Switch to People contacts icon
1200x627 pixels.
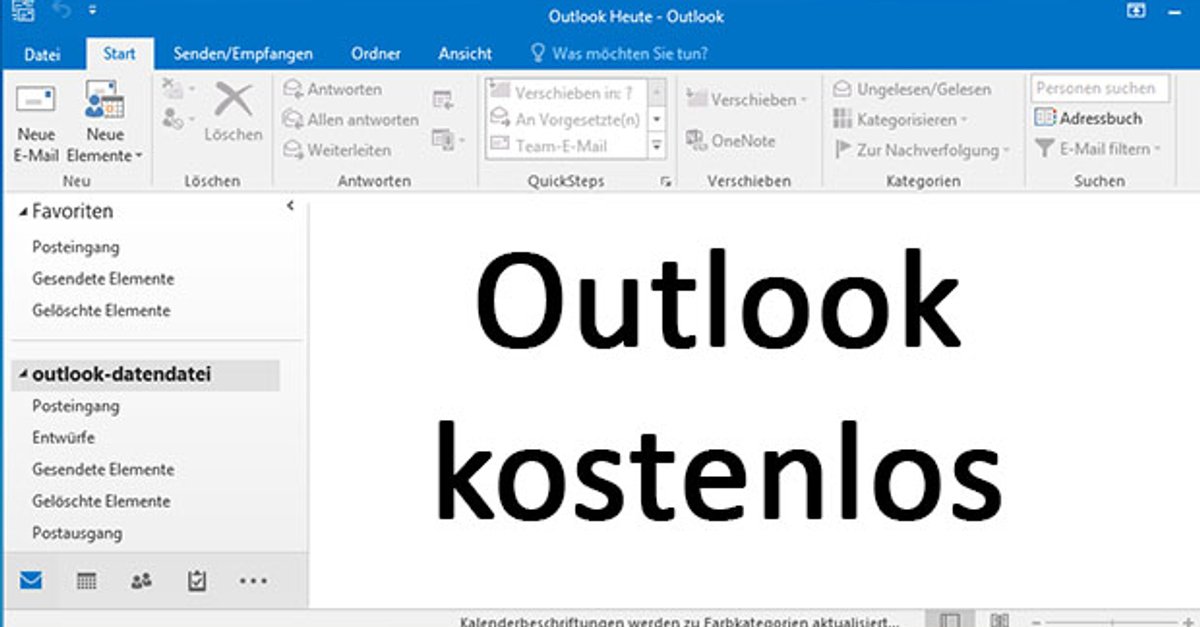(141, 580)
